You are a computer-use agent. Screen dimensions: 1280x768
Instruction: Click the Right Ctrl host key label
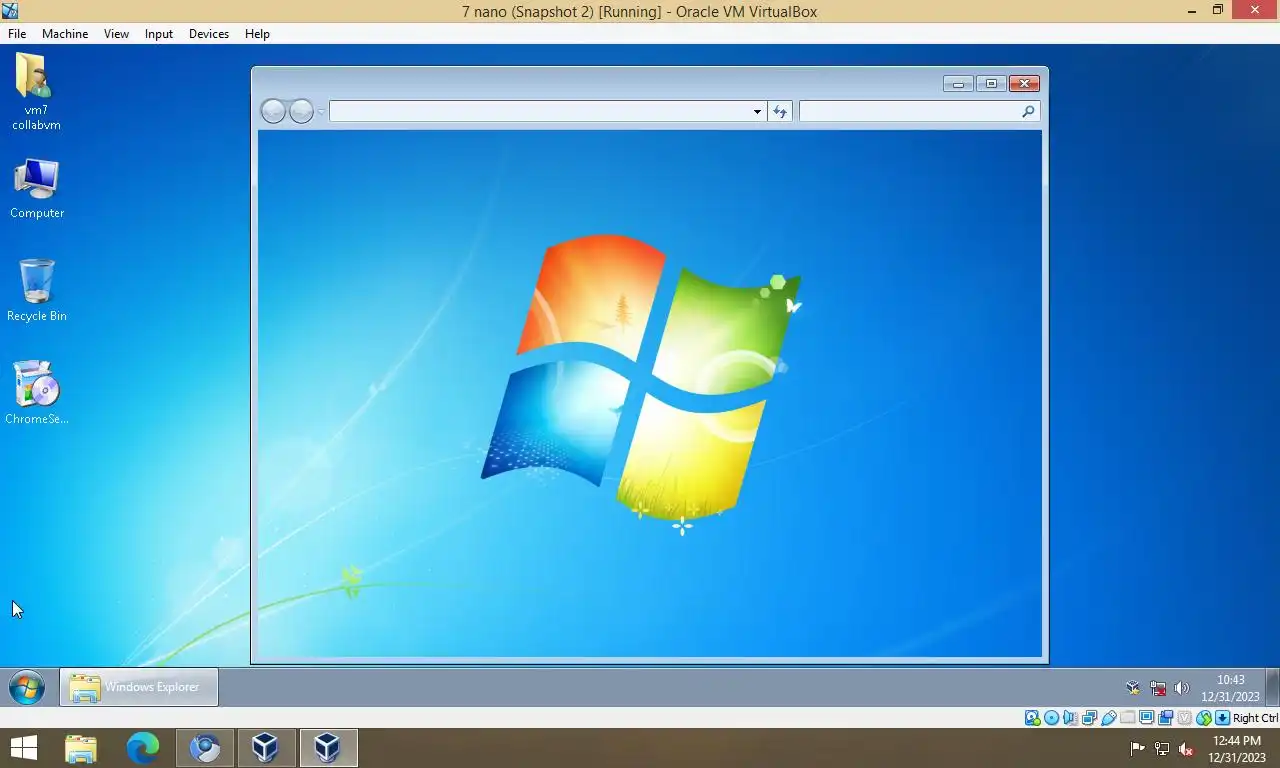(x=1255, y=718)
